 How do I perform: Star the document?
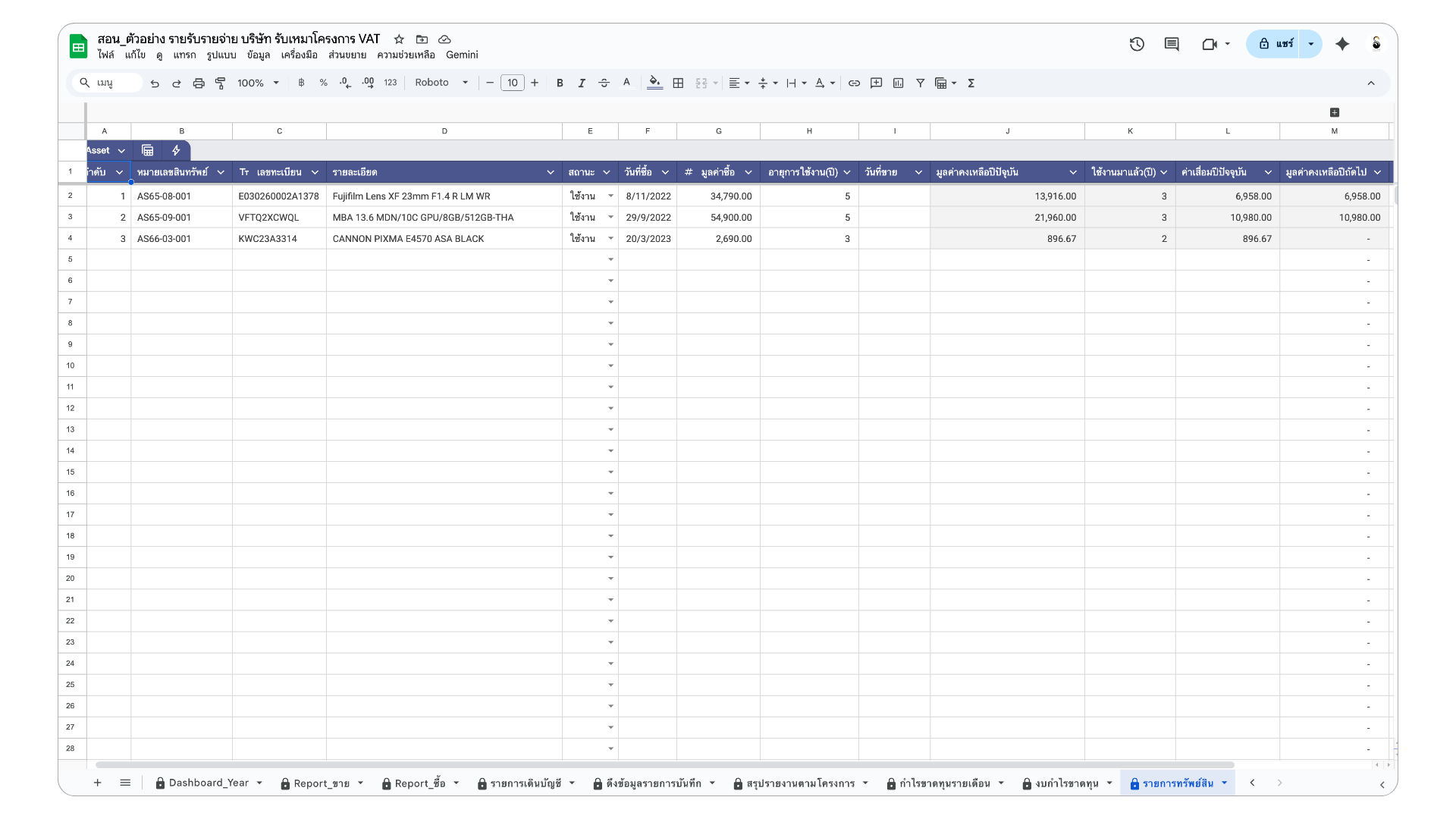point(399,39)
